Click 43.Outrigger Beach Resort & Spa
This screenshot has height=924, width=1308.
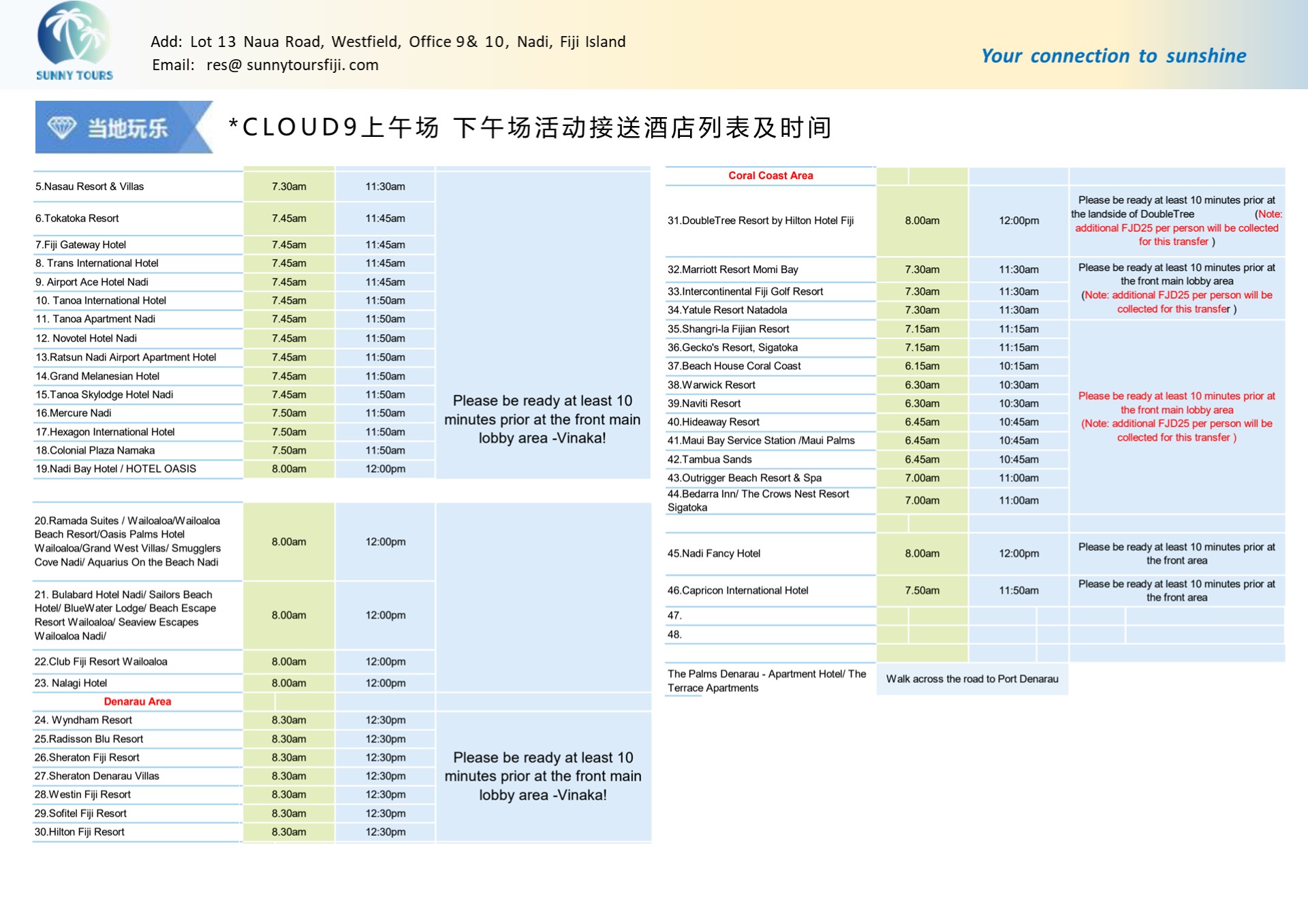click(x=744, y=477)
